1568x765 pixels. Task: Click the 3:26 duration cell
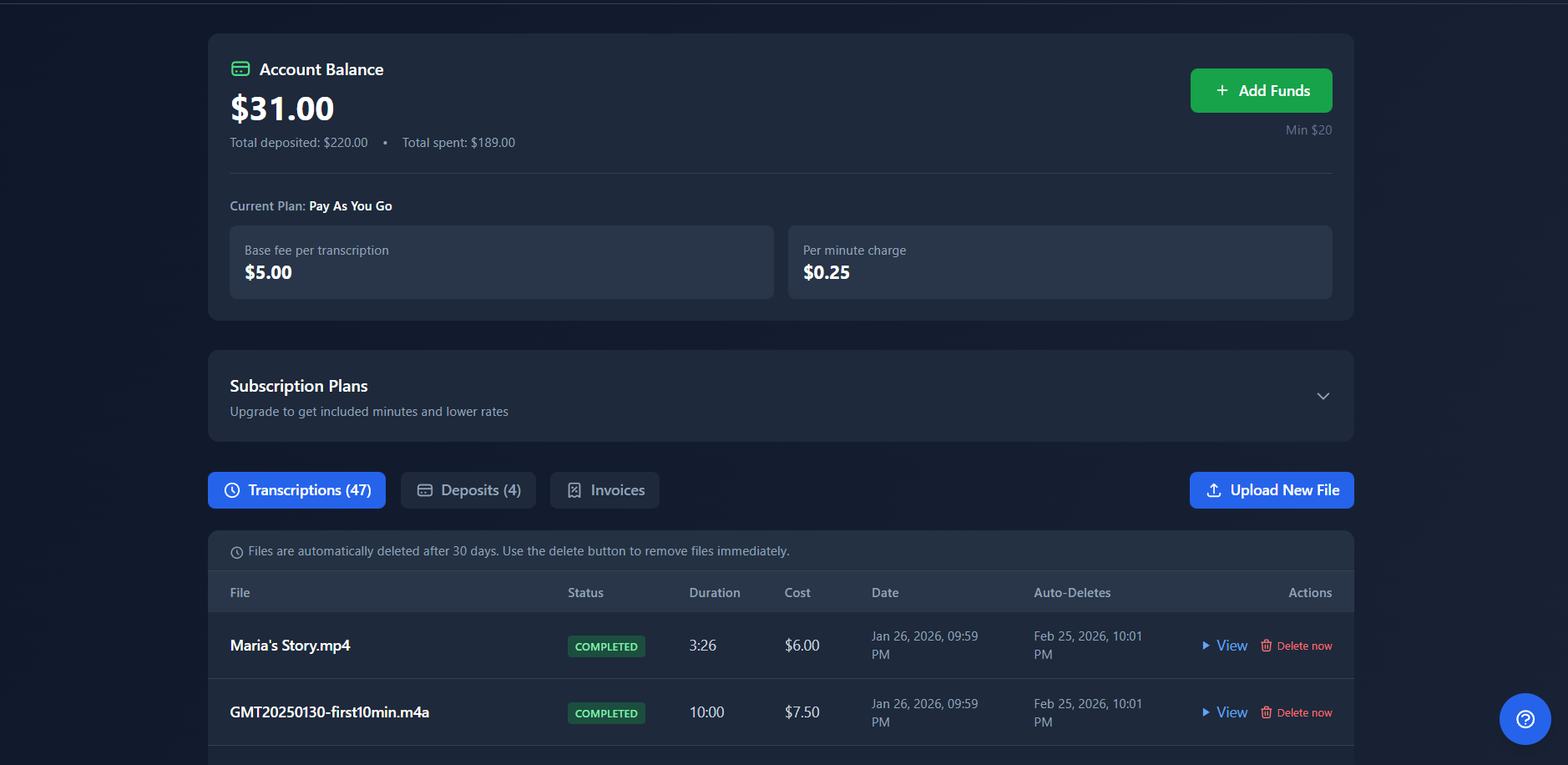click(x=703, y=646)
